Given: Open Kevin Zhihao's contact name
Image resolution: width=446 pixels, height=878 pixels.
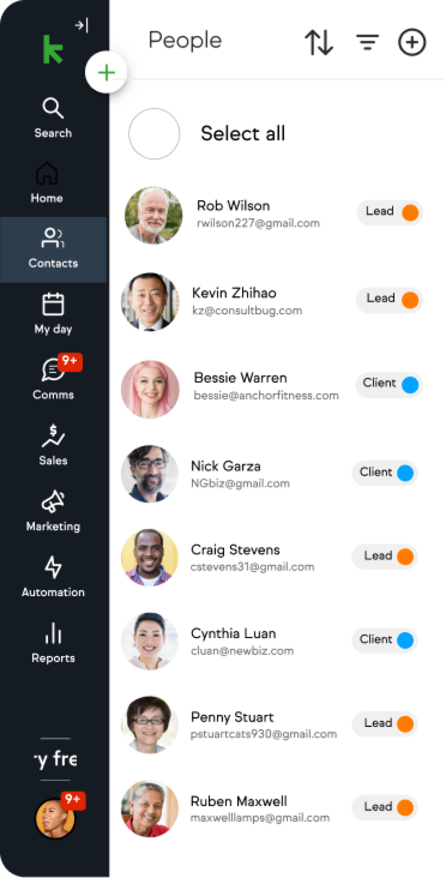Looking at the screenshot, I should pos(234,293).
